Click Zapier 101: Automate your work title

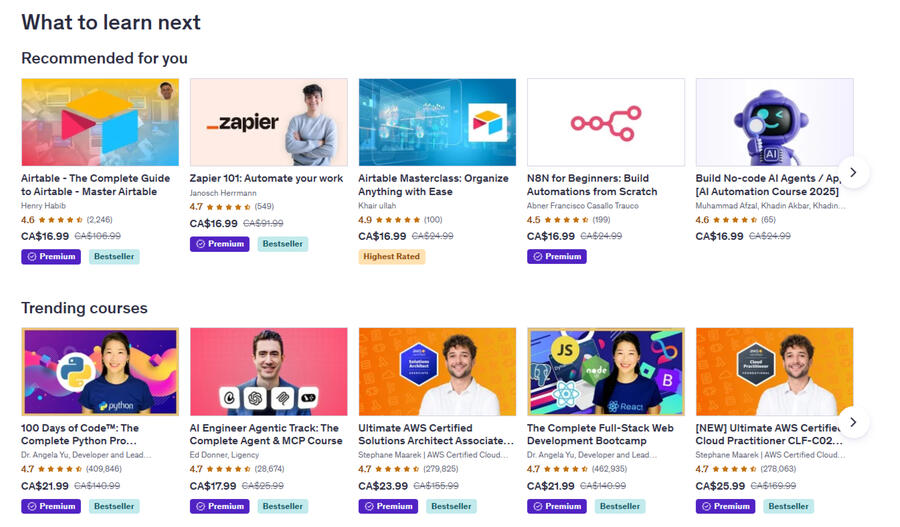click(x=266, y=179)
